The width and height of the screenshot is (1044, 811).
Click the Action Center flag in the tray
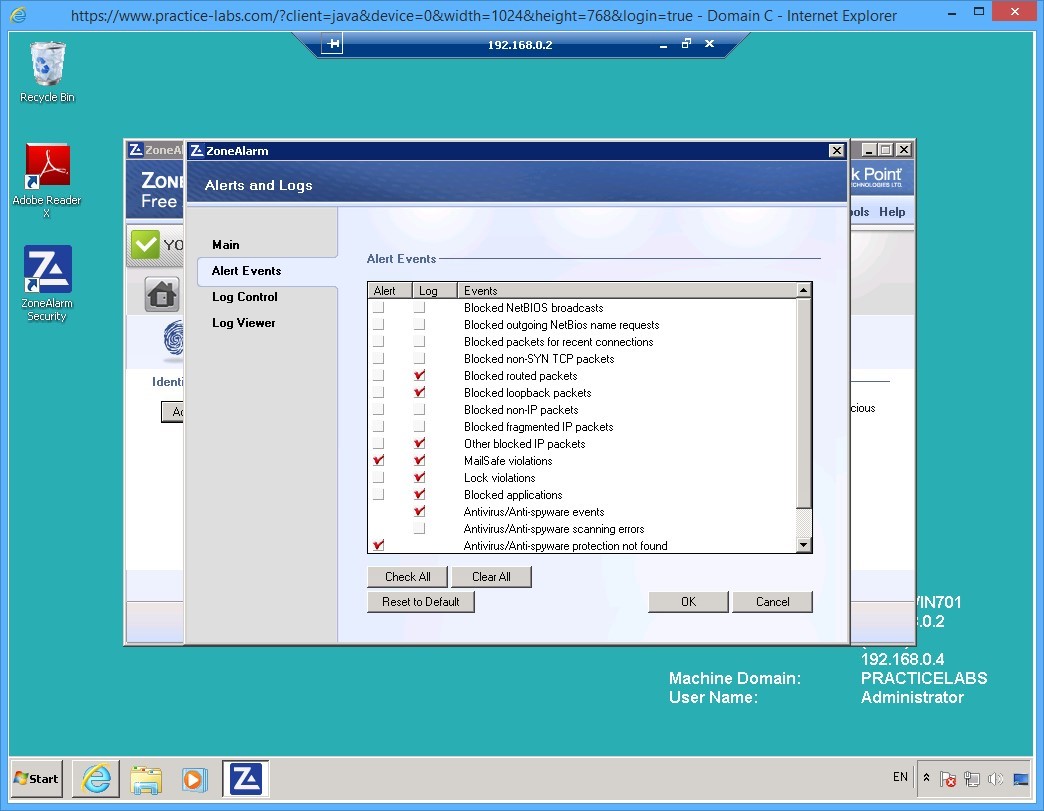click(948, 778)
